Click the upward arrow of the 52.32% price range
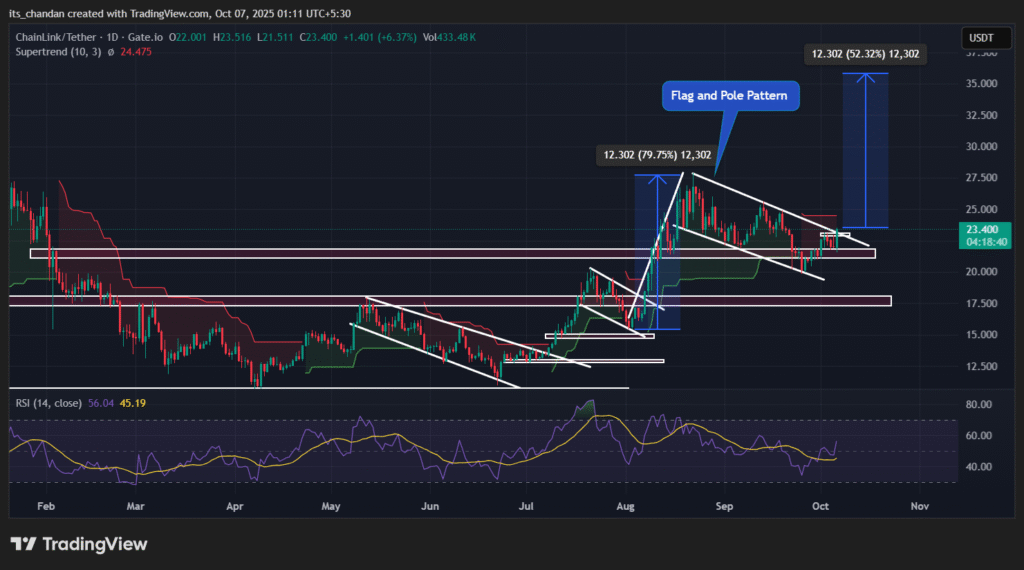This screenshot has height=570, width=1024. pyautogui.click(x=865, y=75)
